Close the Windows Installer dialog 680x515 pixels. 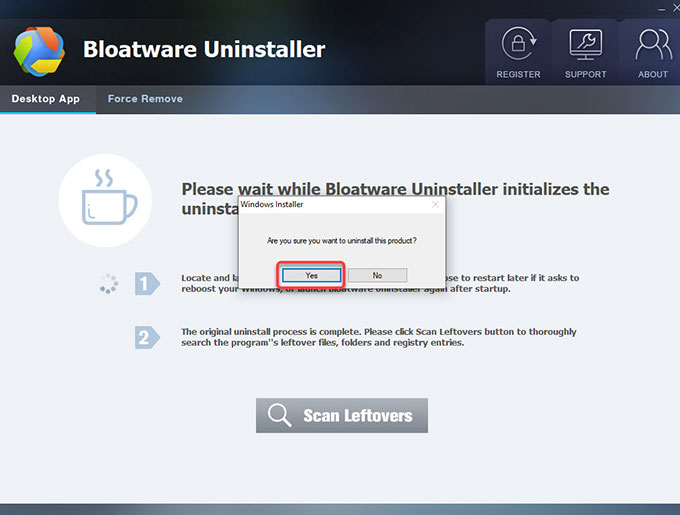[435, 204]
